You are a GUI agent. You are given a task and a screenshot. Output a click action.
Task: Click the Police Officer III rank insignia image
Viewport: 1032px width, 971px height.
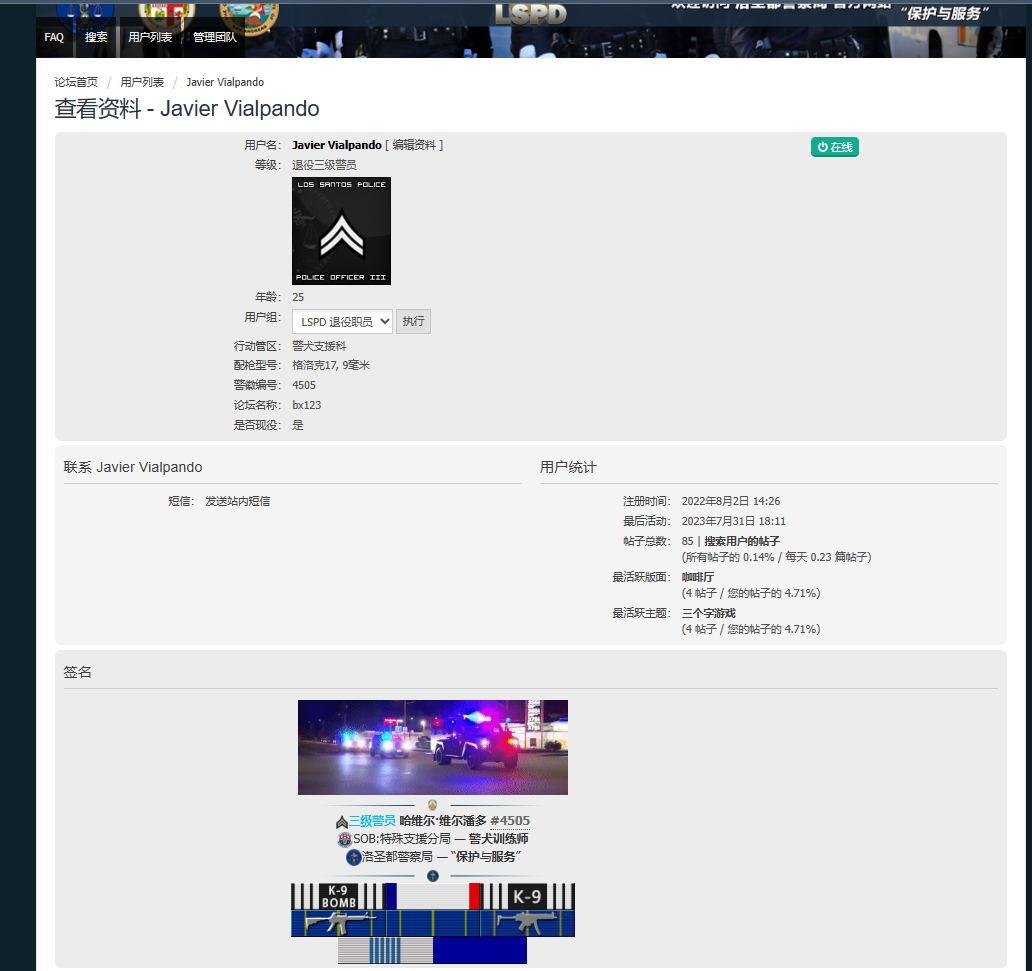[341, 231]
